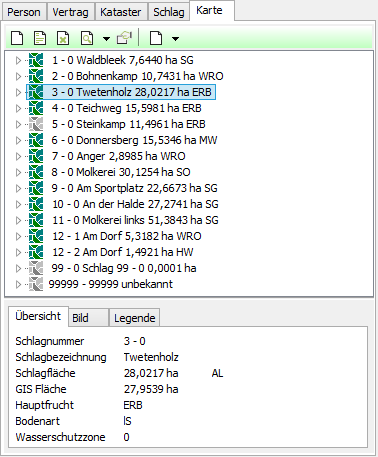
Task: Select row '4 - 0 Teichweg 15,5981 ha ERB'
Action: [x=127, y=108]
